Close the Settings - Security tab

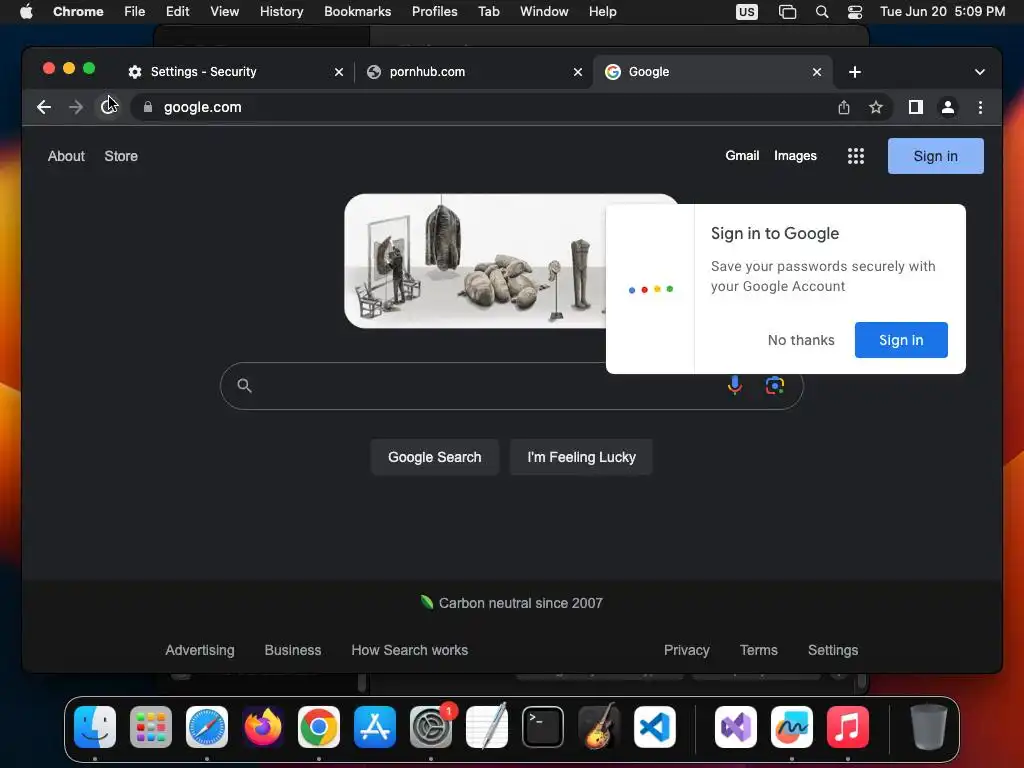pos(338,72)
